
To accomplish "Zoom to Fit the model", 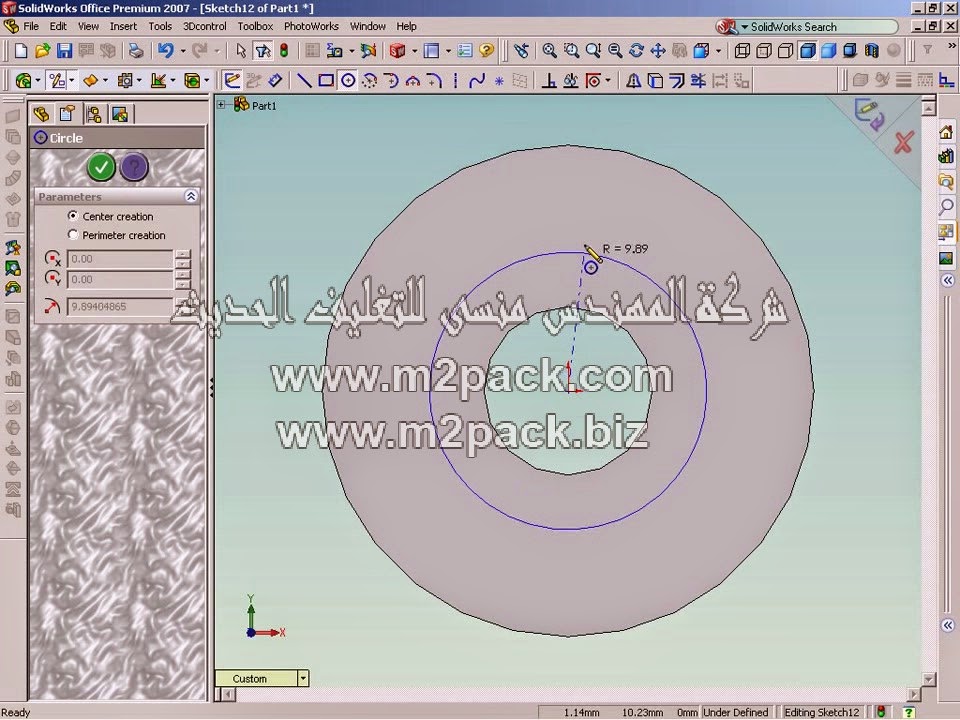I will (549, 51).
